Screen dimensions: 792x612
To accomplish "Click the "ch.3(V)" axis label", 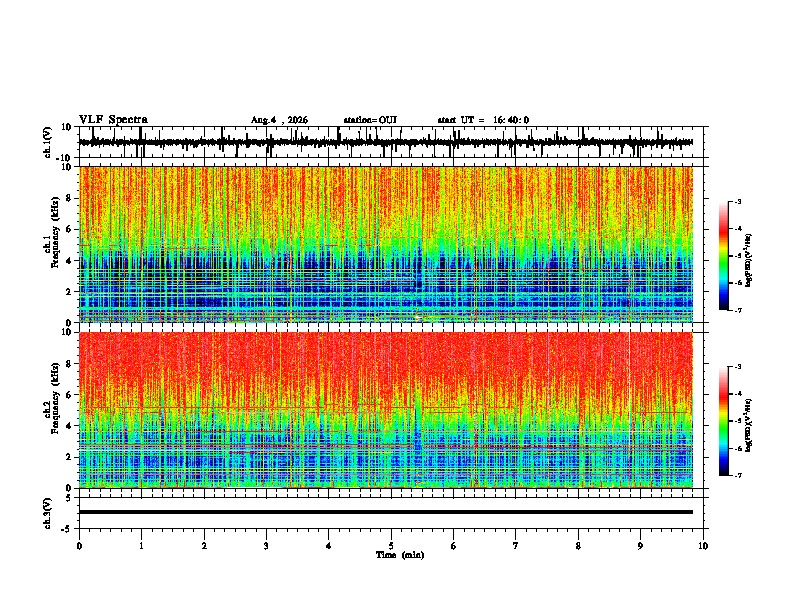I will click(x=48, y=513).
